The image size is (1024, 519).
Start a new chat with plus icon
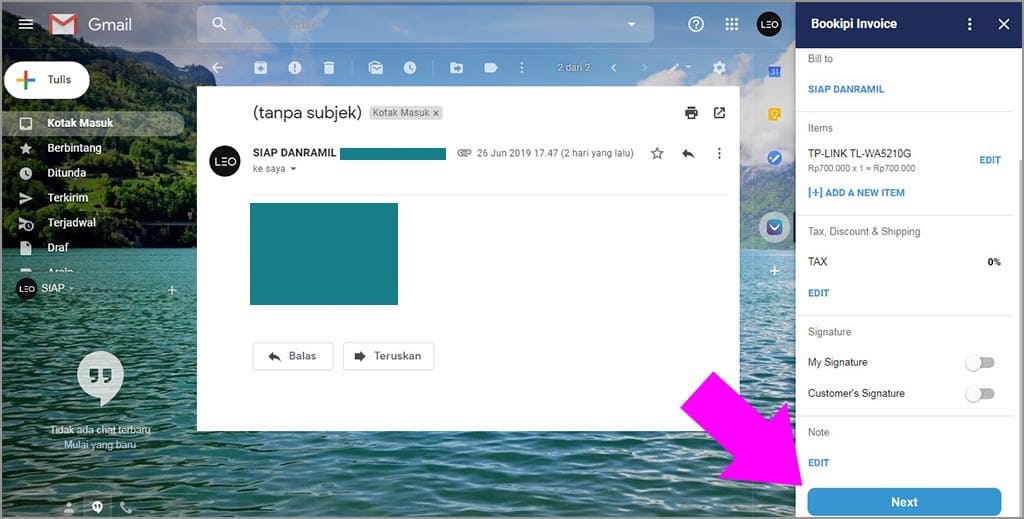click(172, 290)
